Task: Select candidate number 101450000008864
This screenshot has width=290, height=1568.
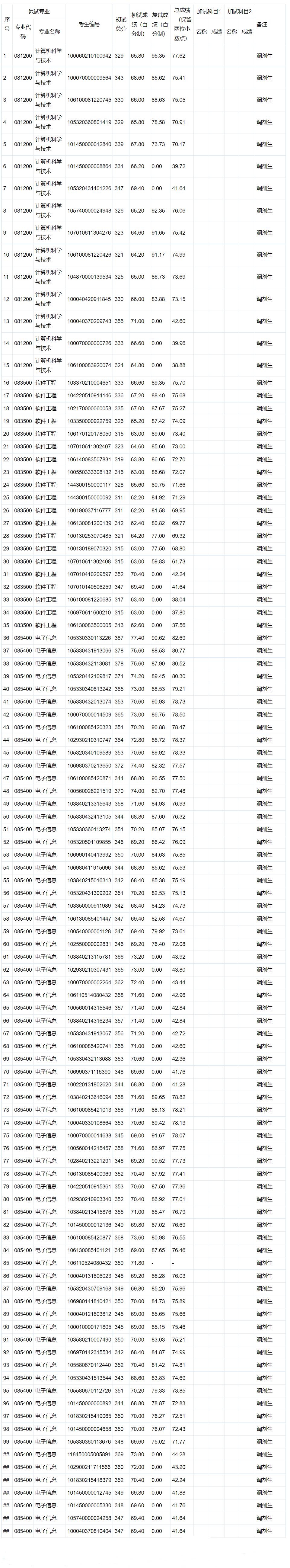Action: tap(89, 166)
